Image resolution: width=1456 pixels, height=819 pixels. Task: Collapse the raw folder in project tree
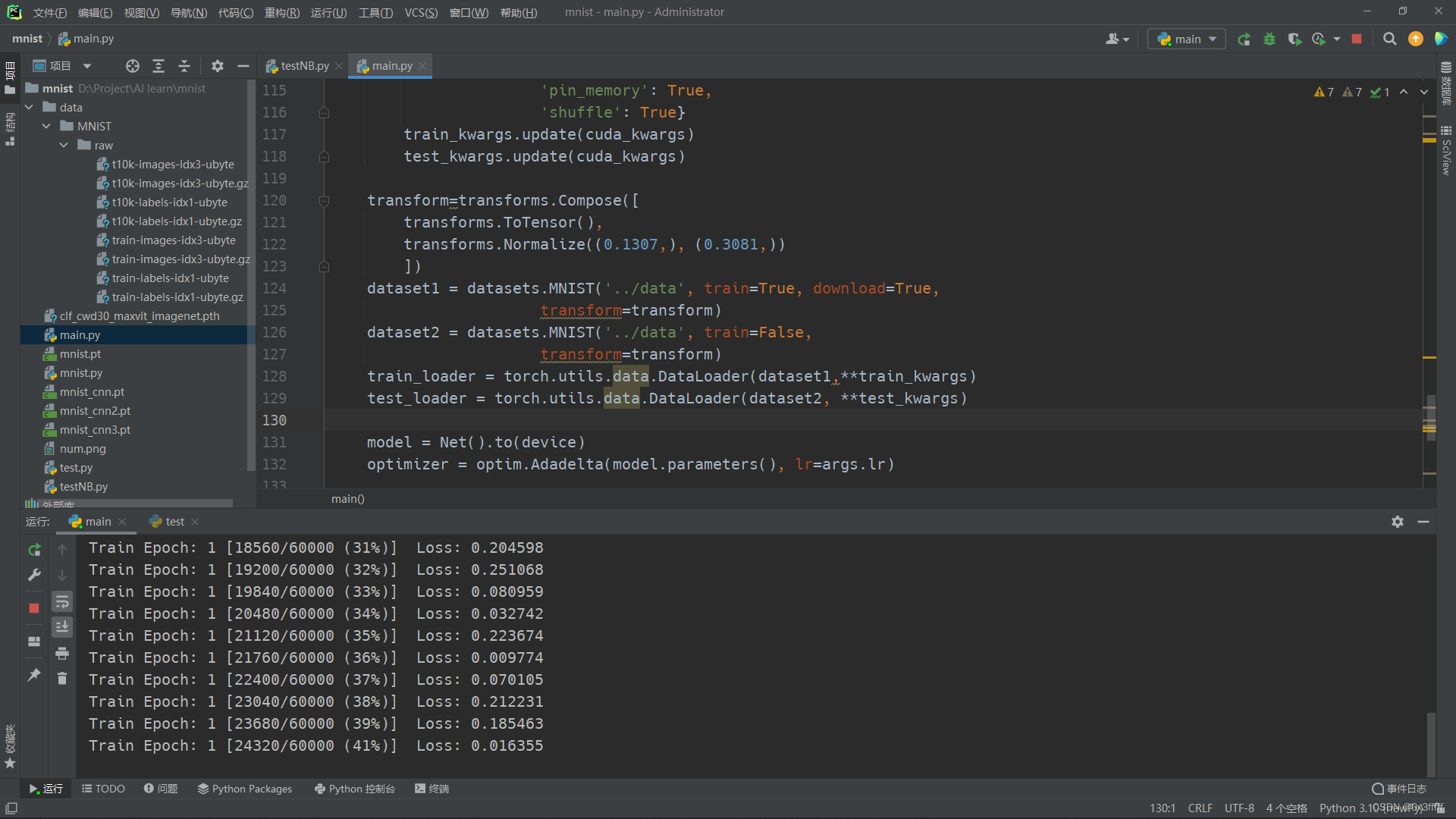(x=64, y=146)
